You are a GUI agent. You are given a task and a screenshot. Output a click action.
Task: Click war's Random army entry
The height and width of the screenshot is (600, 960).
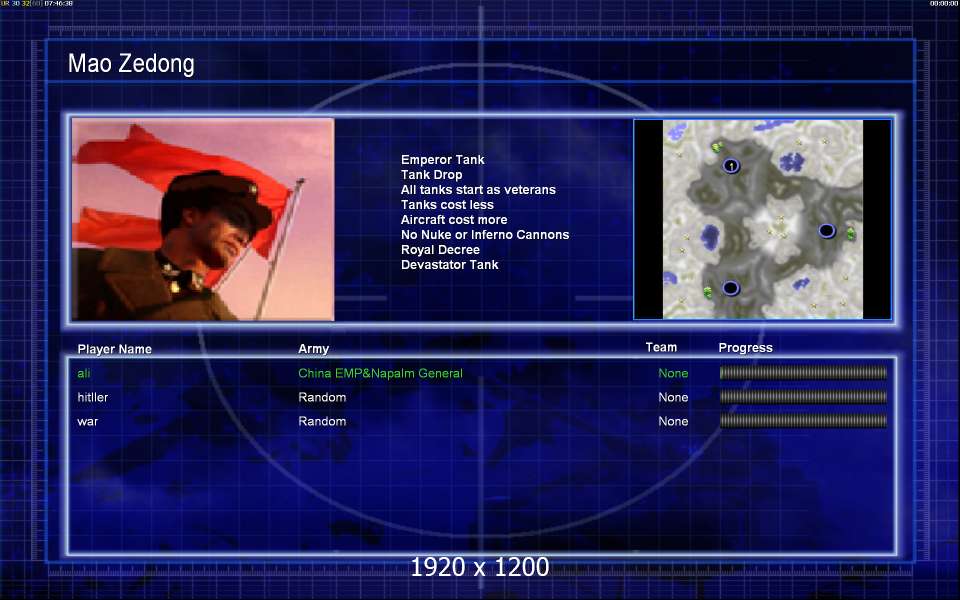(322, 421)
